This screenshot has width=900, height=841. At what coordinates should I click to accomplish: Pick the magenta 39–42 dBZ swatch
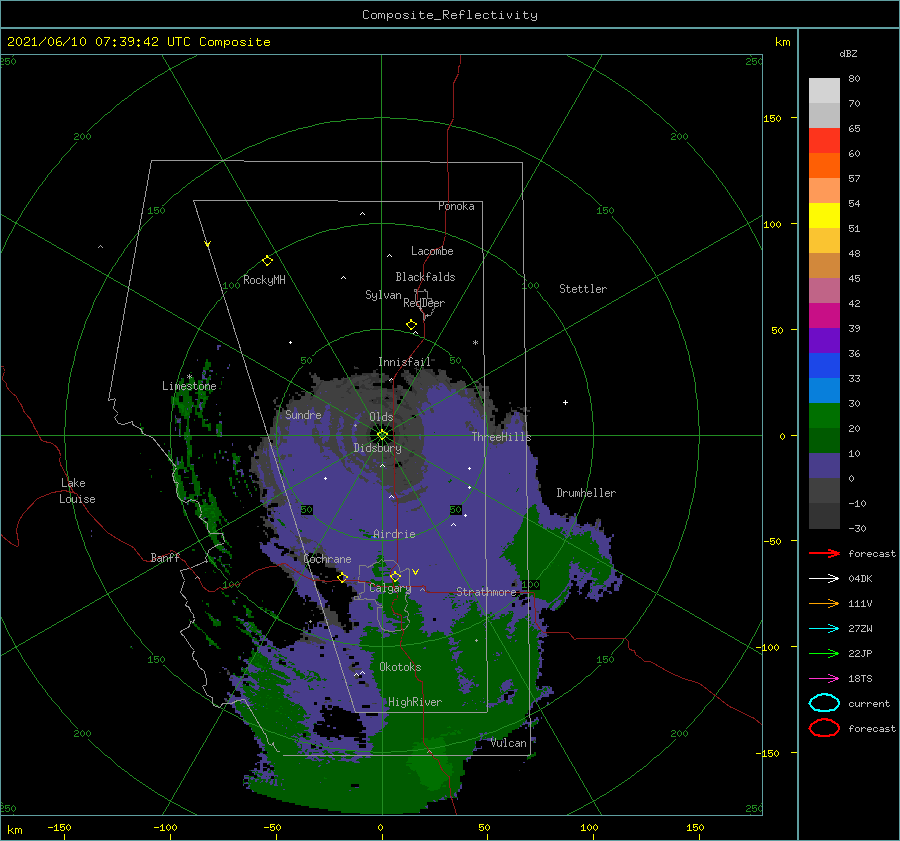(x=824, y=315)
